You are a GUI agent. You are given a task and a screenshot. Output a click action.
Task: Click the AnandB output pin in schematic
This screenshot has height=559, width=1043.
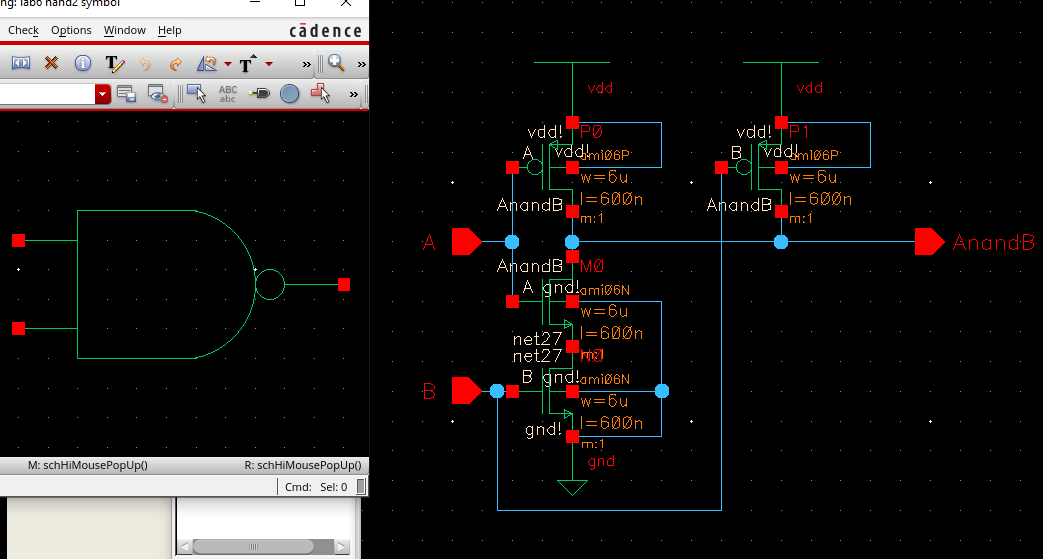[929, 242]
